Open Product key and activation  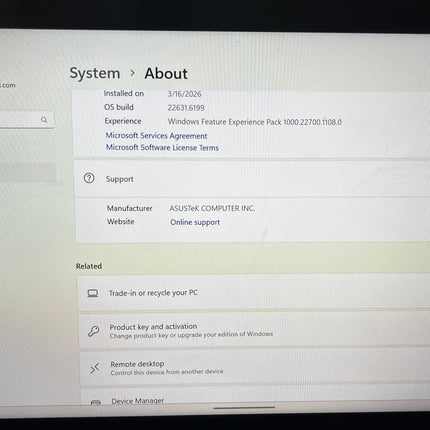click(255, 330)
